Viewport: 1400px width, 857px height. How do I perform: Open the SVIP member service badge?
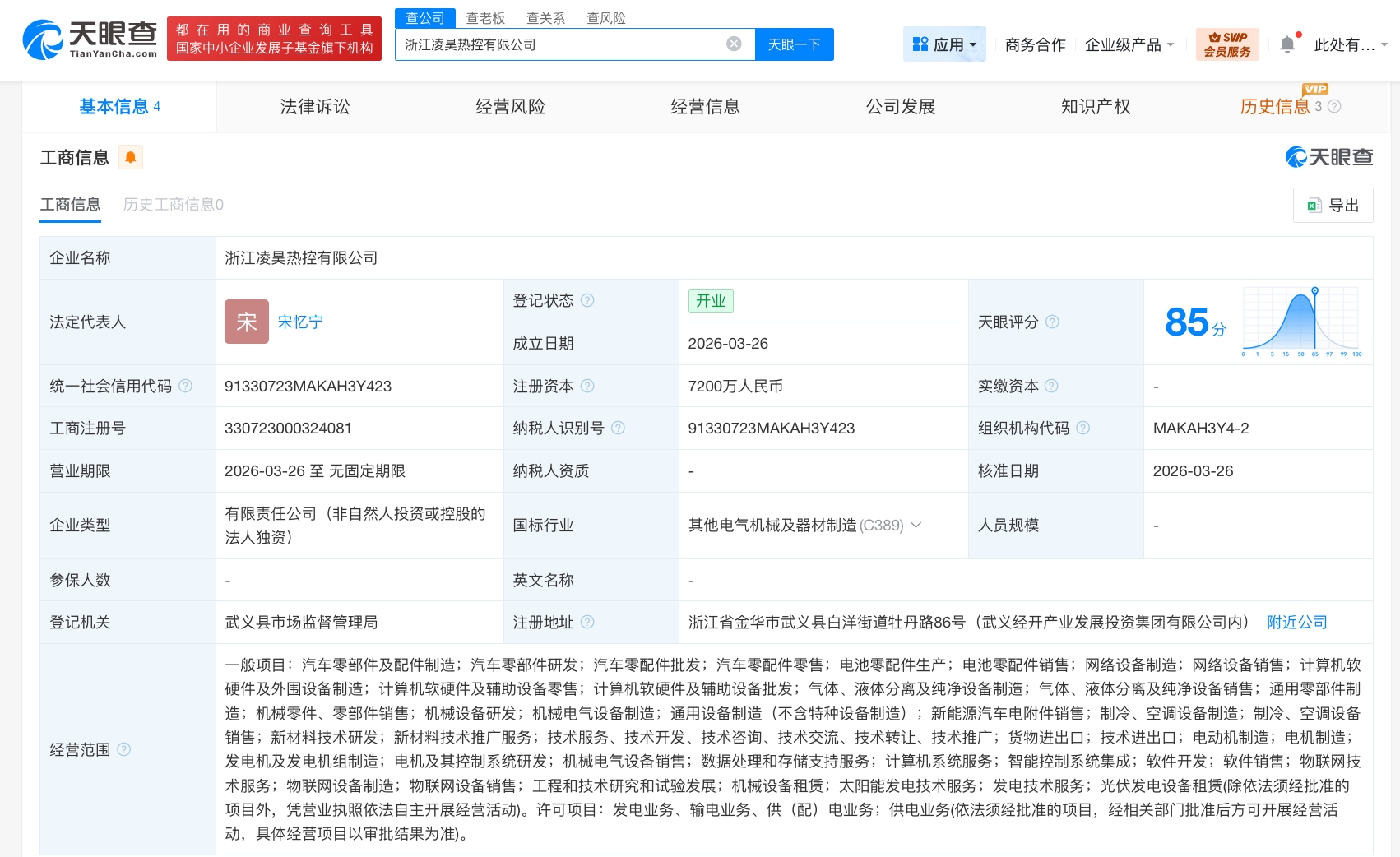[1226, 44]
